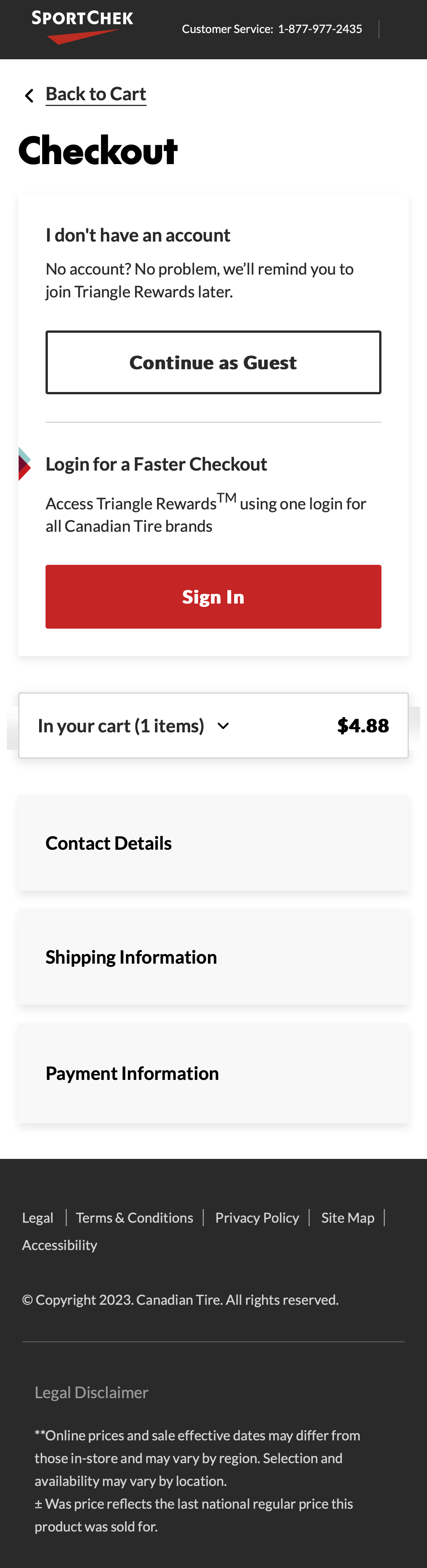Click the $4.88 cart total
The width and height of the screenshot is (427, 1568).
point(363,725)
